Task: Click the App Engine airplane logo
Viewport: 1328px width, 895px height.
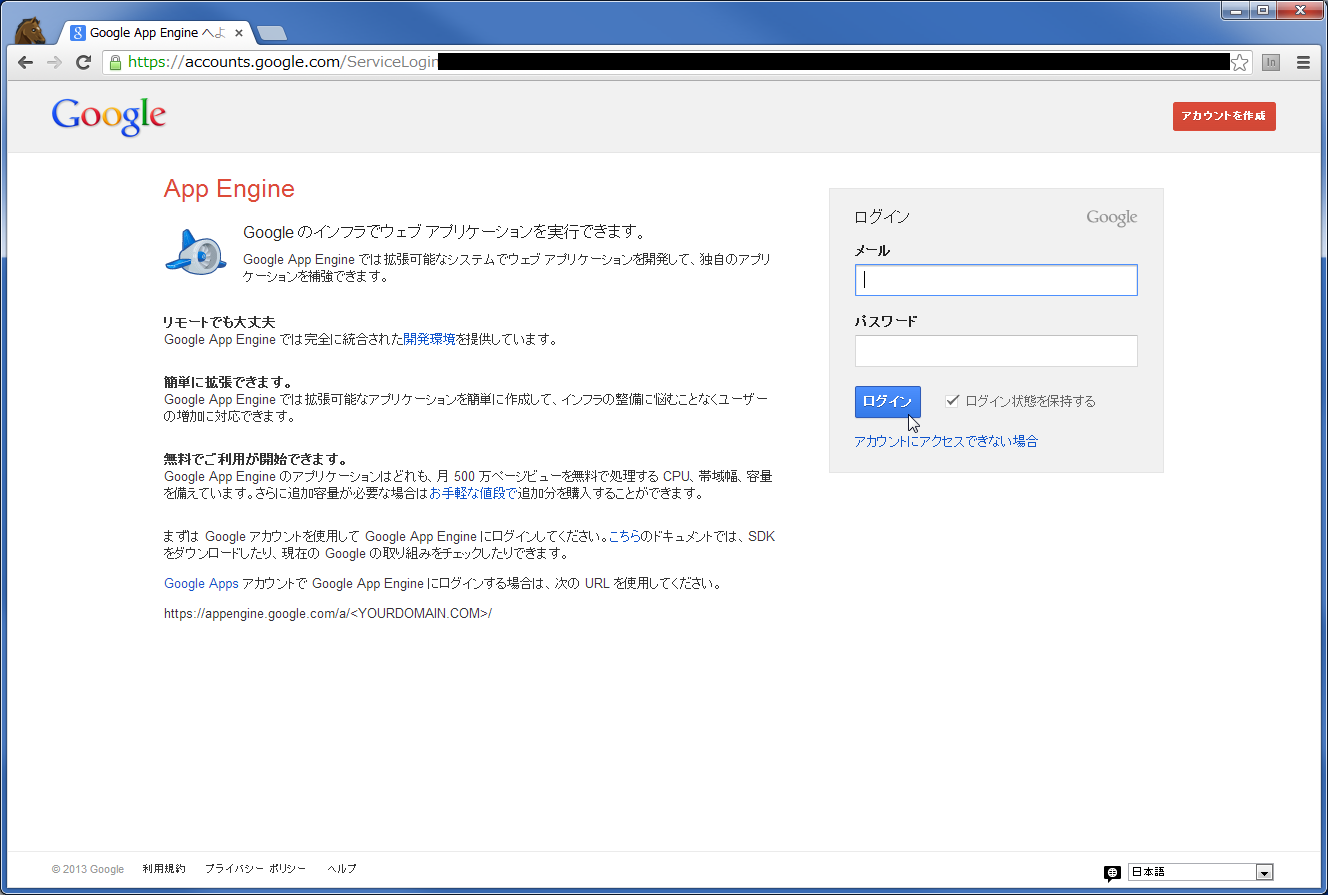Action: tap(196, 252)
